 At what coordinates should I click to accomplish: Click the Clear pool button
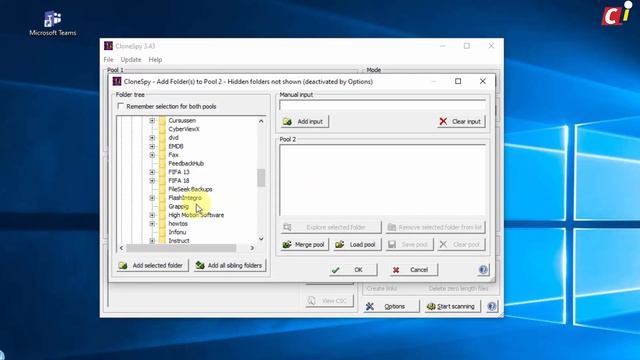461,244
